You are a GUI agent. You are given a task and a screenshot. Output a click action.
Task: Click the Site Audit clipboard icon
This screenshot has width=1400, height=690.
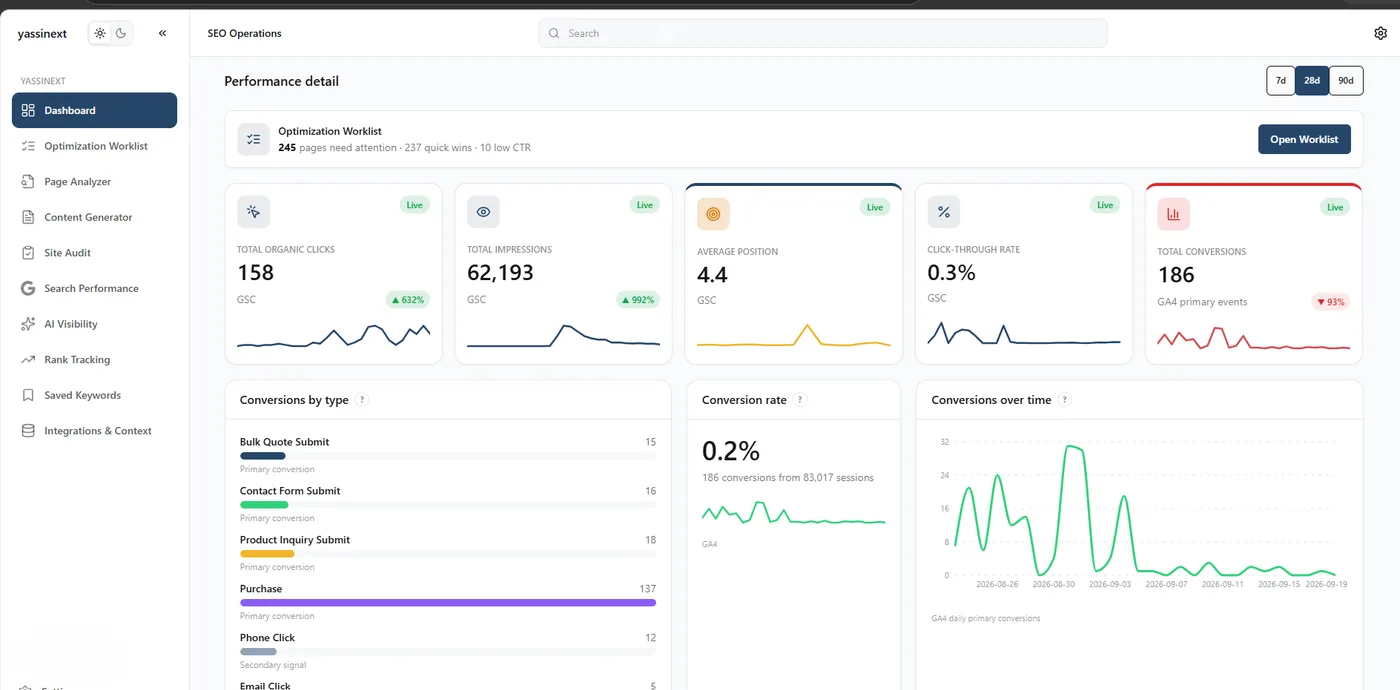pyautogui.click(x=28, y=253)
